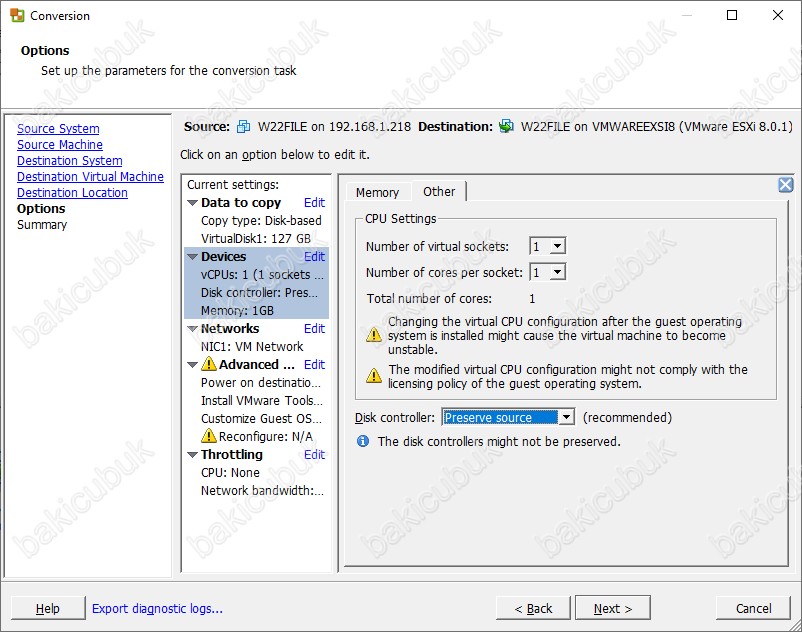This screenshot has height=632, width=802.
Task: Click the Data to copy heading
Action: (x=241, y=202)
